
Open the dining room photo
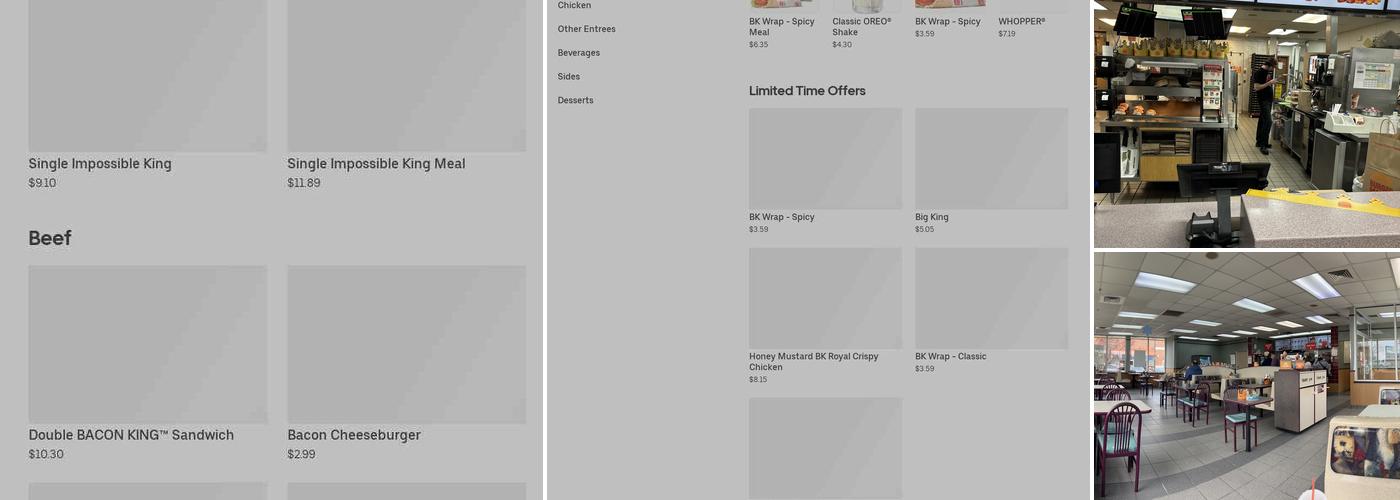(x=1246, y=375)
